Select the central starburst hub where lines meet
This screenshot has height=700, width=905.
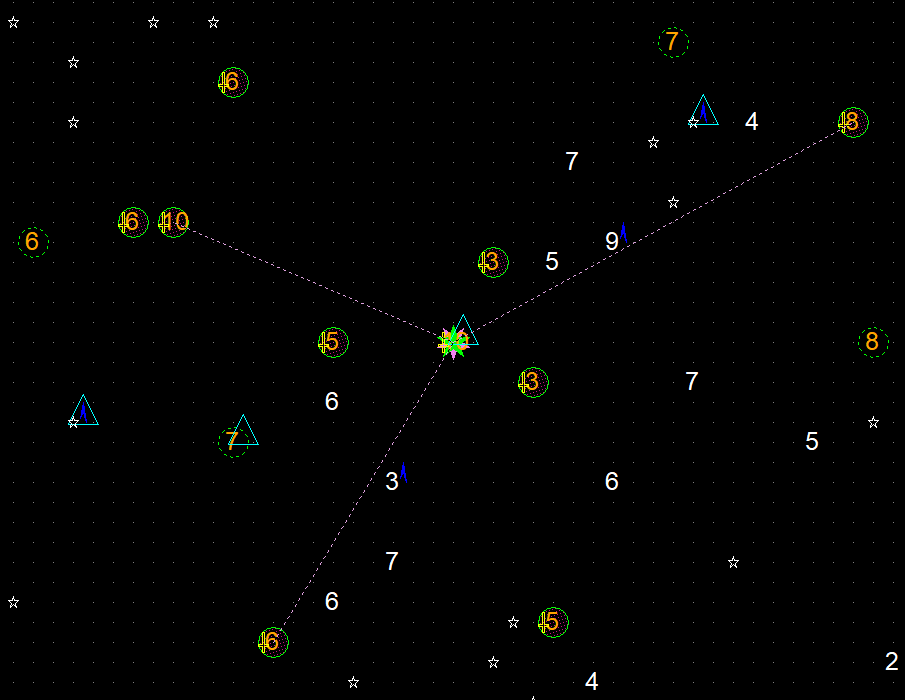[x=453, y=343]
